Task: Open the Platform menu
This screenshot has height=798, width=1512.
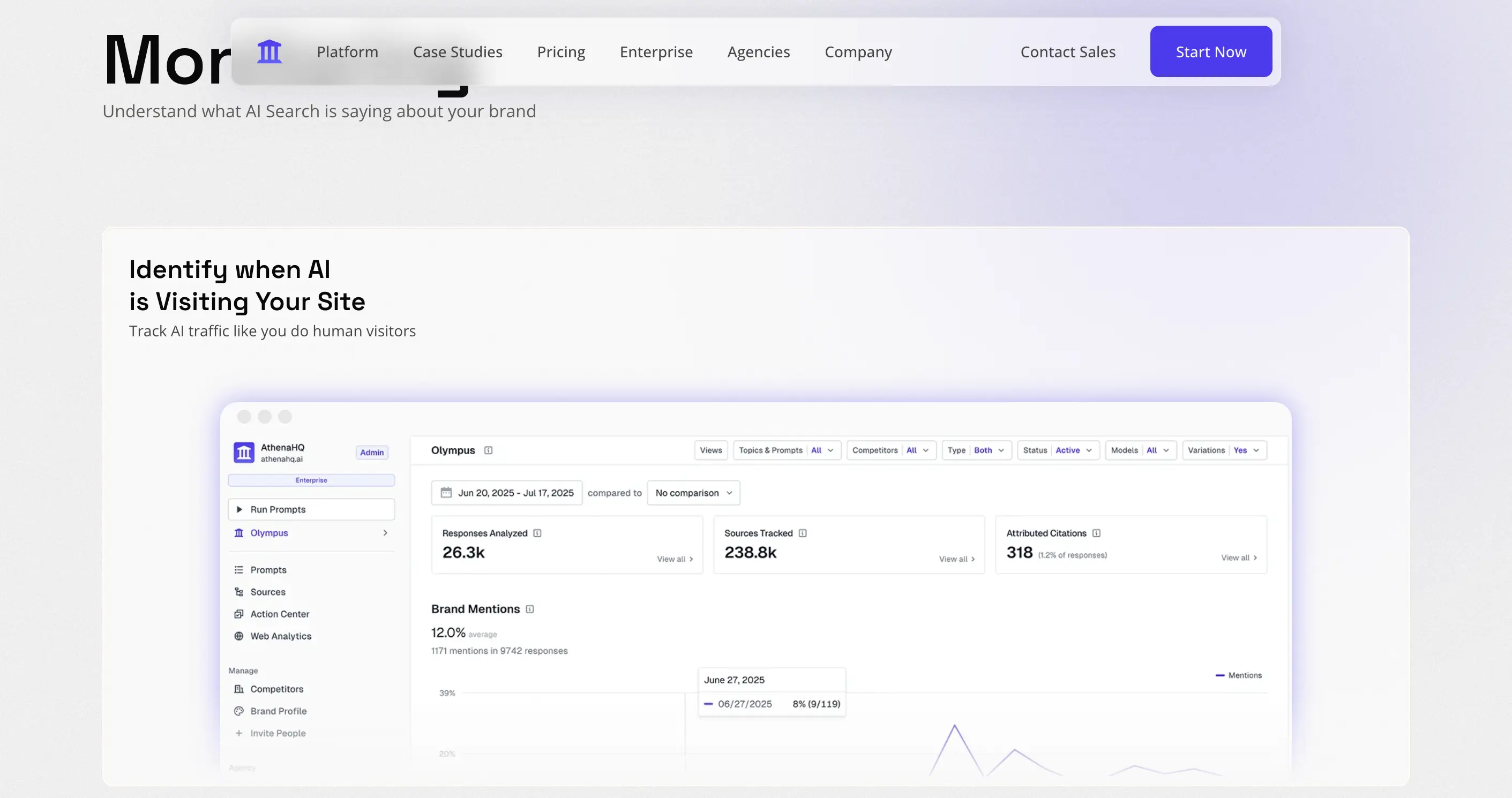Action: point(348,51)
